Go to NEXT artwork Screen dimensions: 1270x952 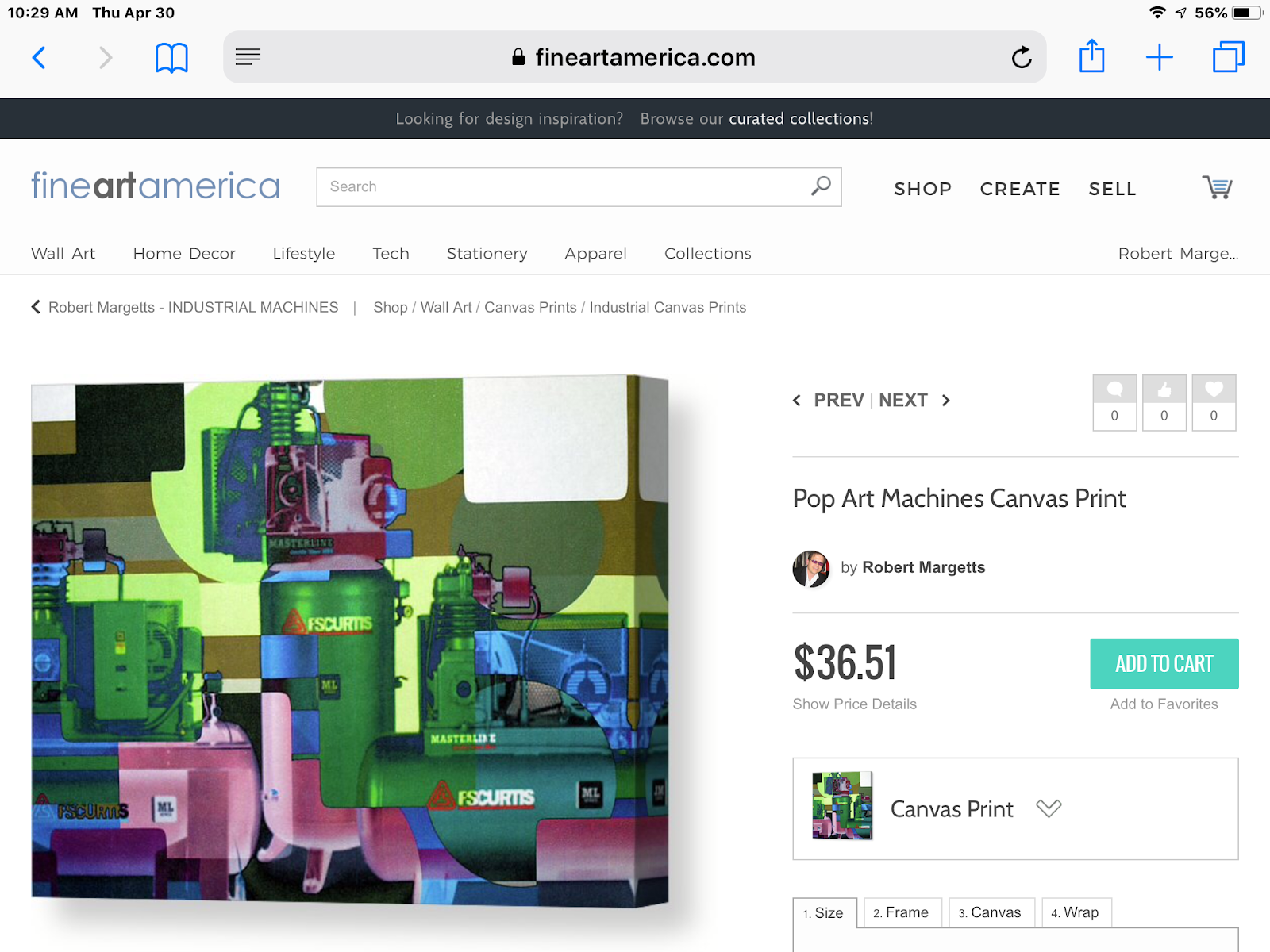(914, 400)
